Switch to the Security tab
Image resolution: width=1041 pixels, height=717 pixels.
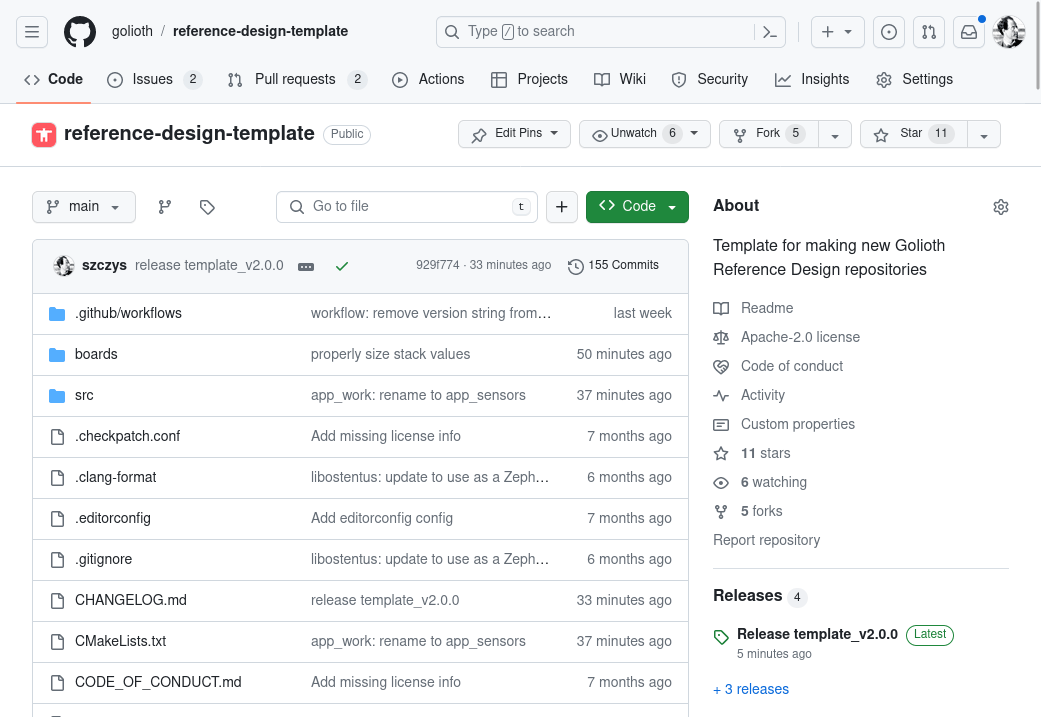point(710,80)
